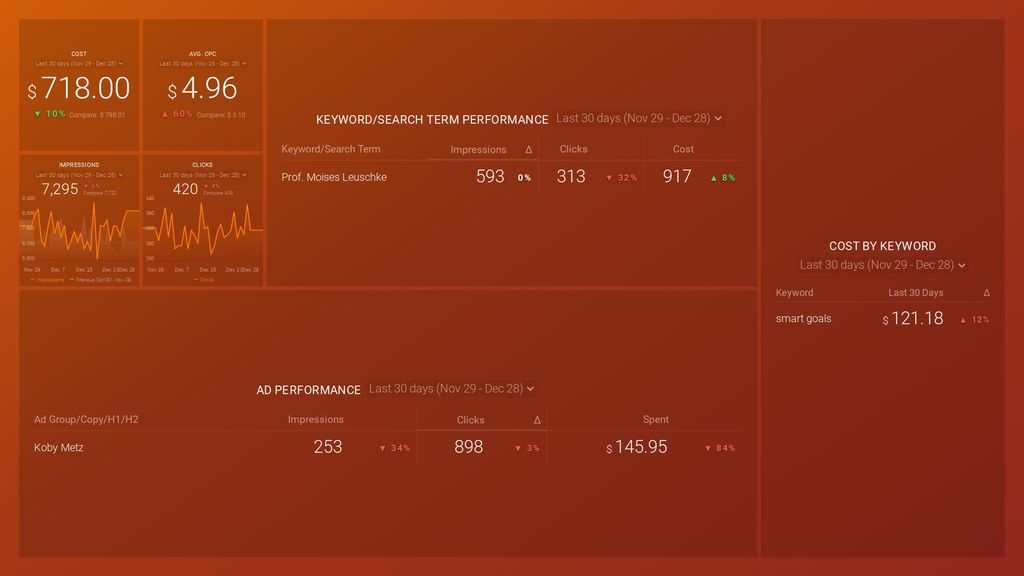Open the Koby Metz ad group entry
This screenshot has width=1024, height=576.
click(x=62, y=447)
